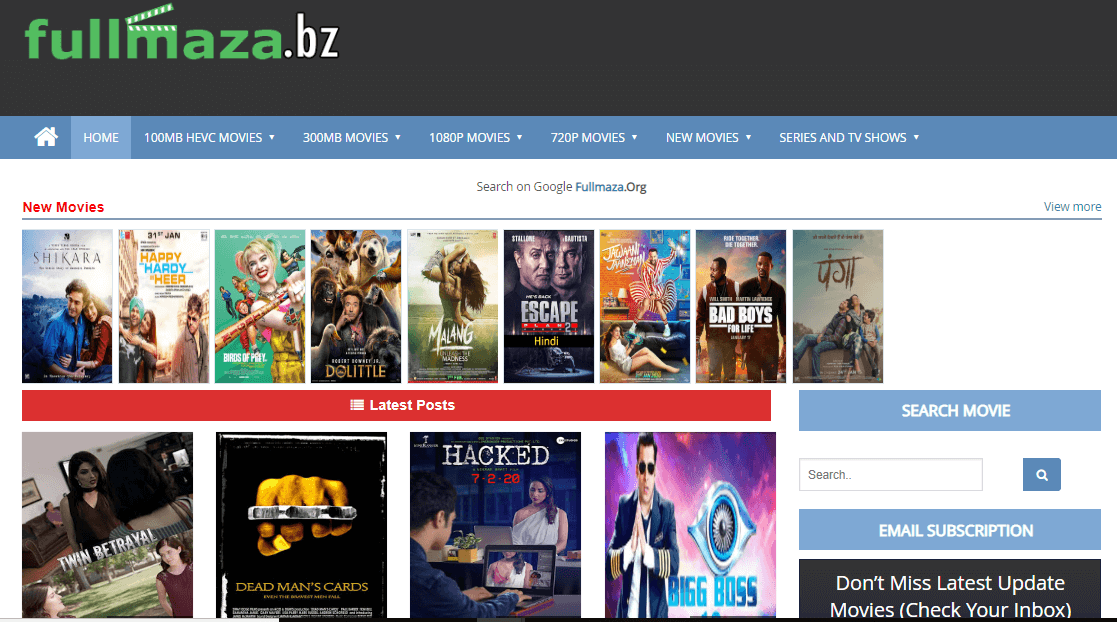Open the Twin Betrayal post thumbnail
The width and height of the screenshot is (1117, 622).
click(108, 525)
